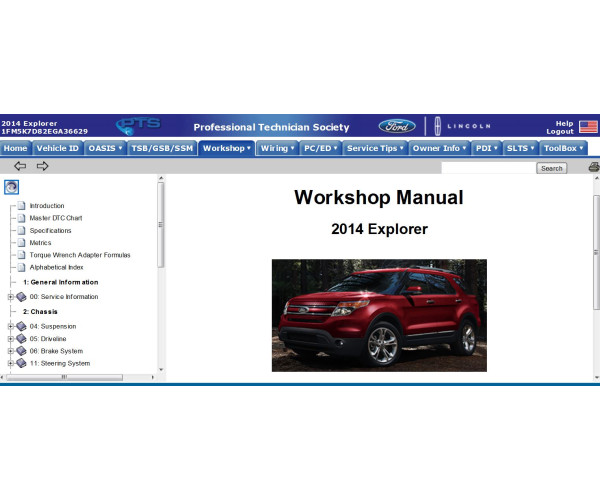
Task: Click the 2014 Explorer vehicle photo
Action: pyautogui.click(x=379, y=315)
